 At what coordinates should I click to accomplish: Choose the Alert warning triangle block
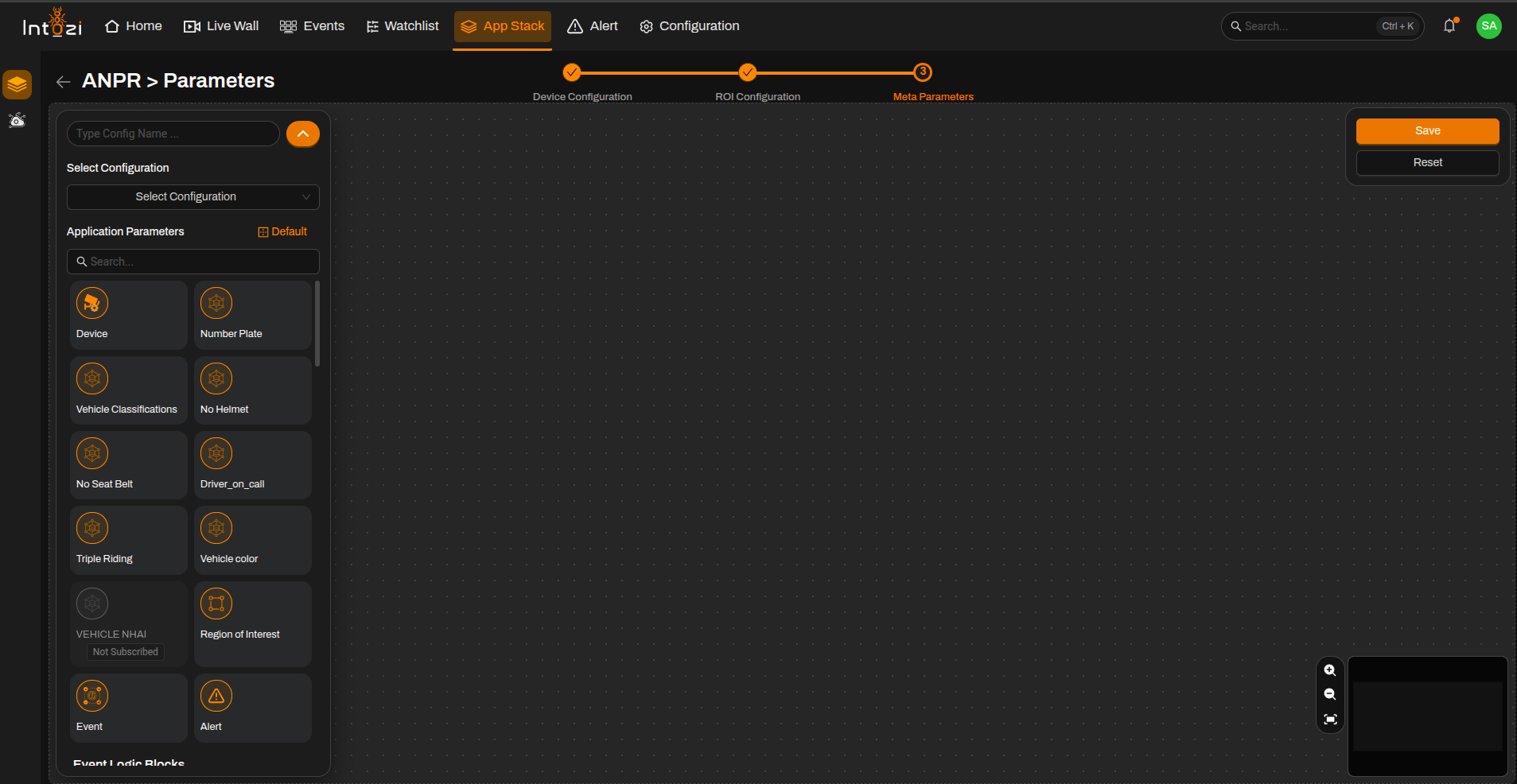[x=216, y=696]
